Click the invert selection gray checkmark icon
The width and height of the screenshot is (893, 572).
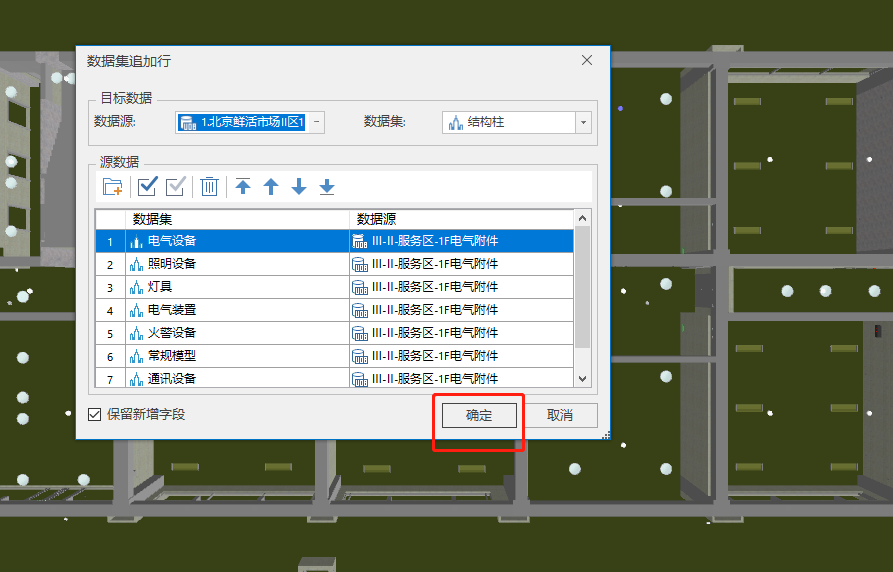[175, 186]
